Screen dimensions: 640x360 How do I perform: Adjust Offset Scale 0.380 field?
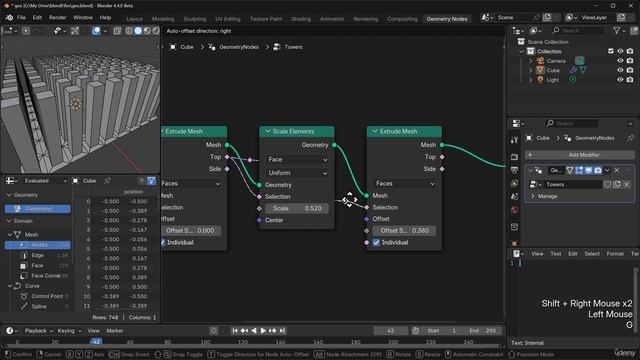click(404, 231)
